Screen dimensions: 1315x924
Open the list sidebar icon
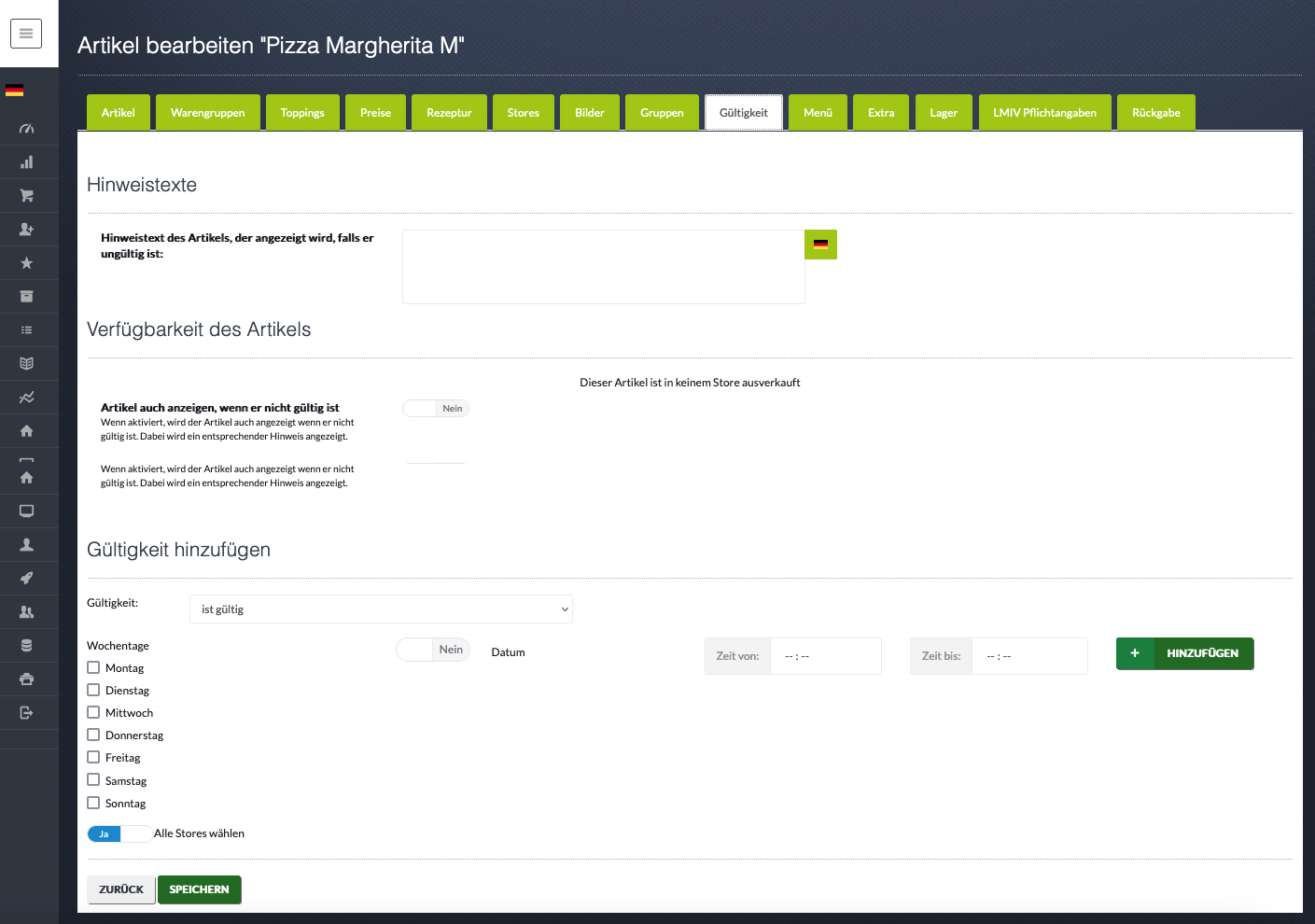[x=26, y=330]
